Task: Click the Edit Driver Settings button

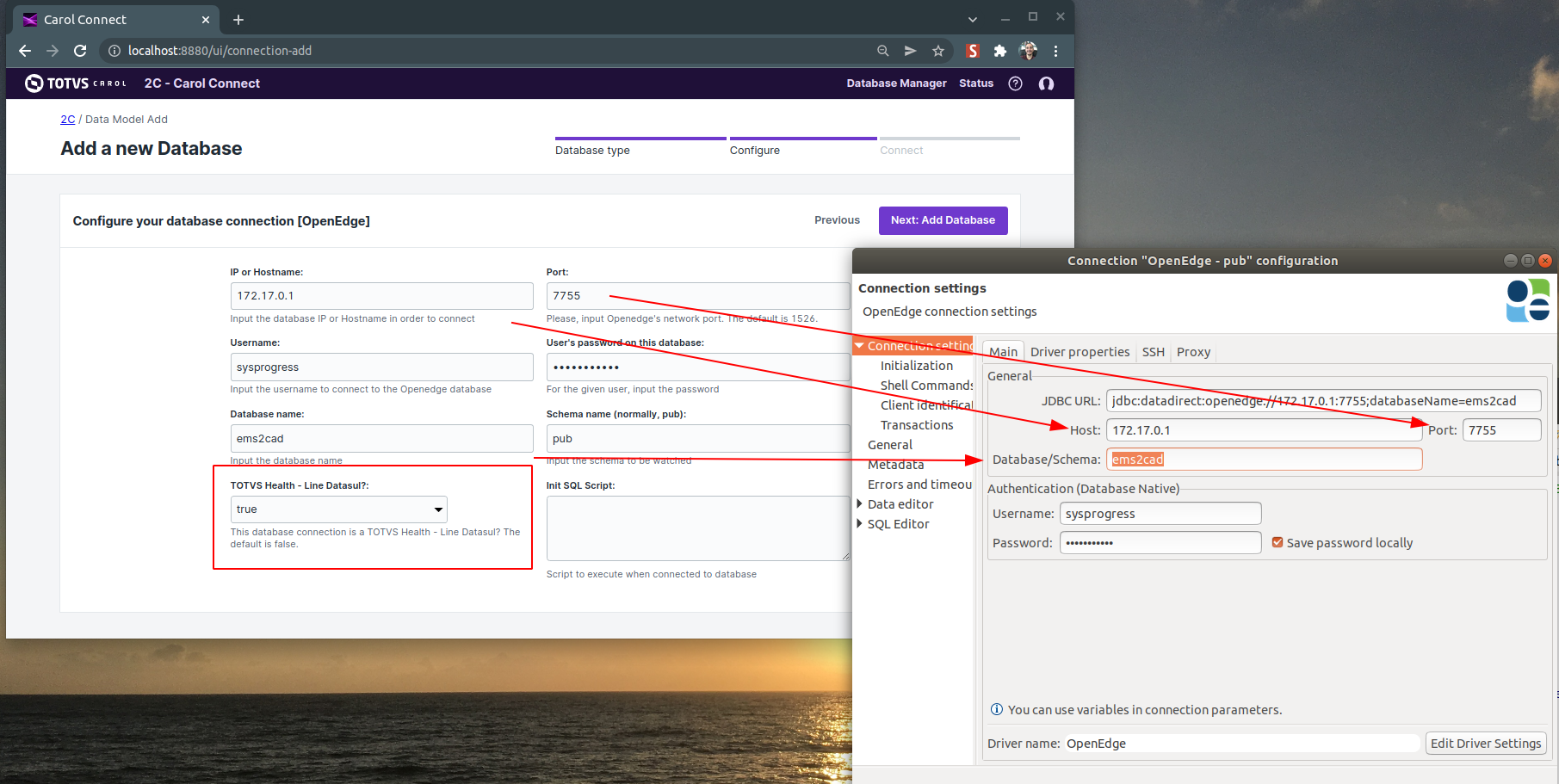Action: point(1486,744)
